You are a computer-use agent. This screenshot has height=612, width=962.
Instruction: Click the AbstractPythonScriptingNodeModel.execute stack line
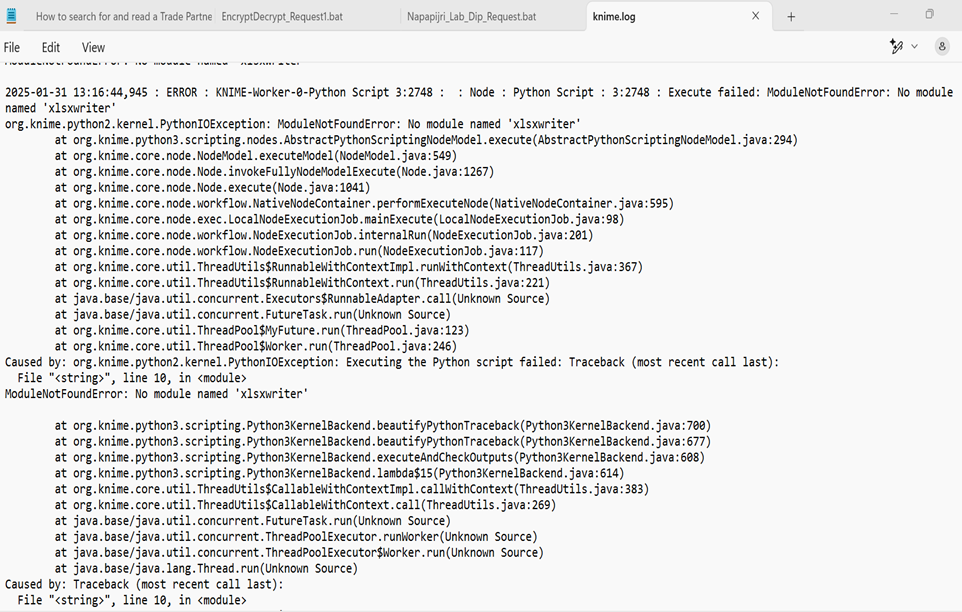click(x=426, y=140)
